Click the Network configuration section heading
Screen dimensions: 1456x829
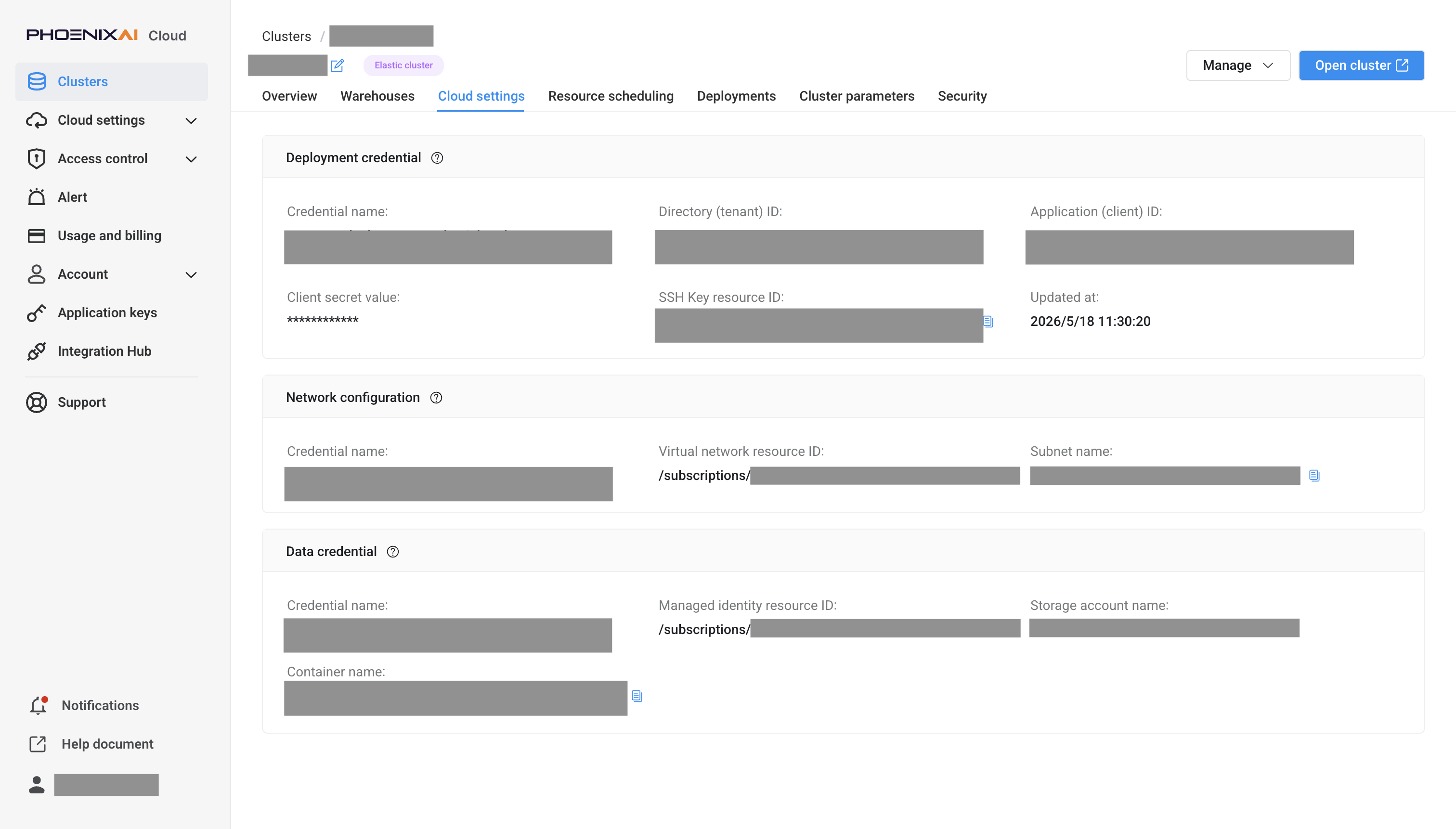[x=353, y=398]
